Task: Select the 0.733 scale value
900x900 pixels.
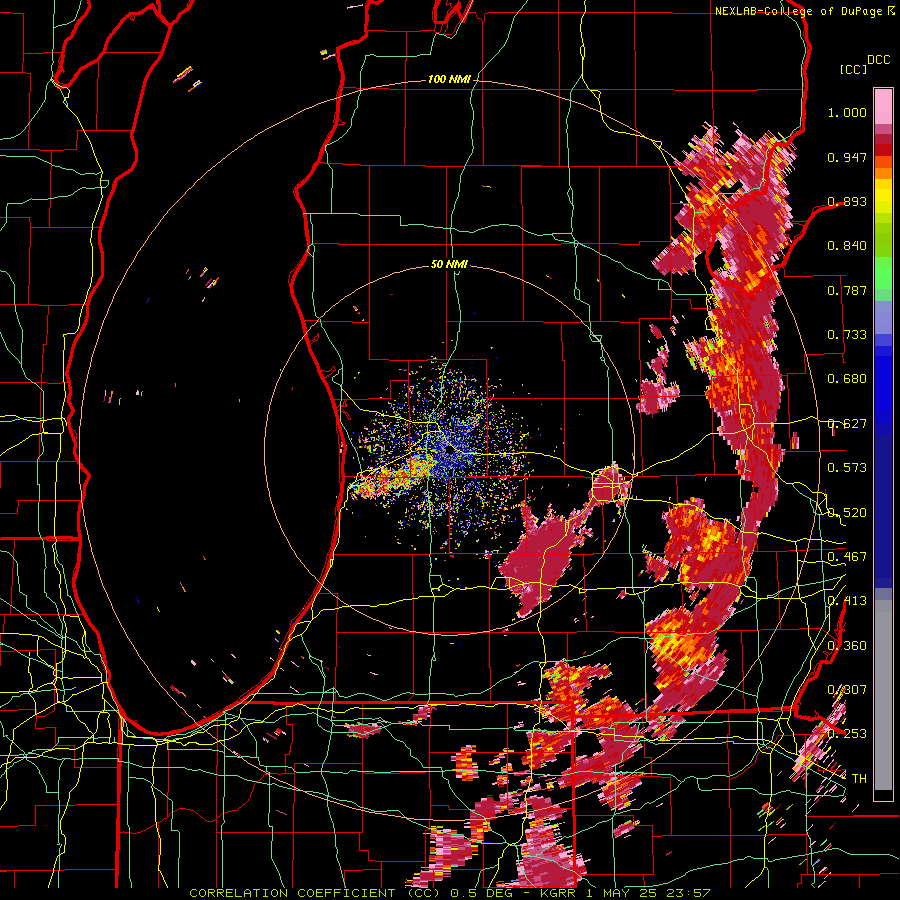Action: [847, 335]
